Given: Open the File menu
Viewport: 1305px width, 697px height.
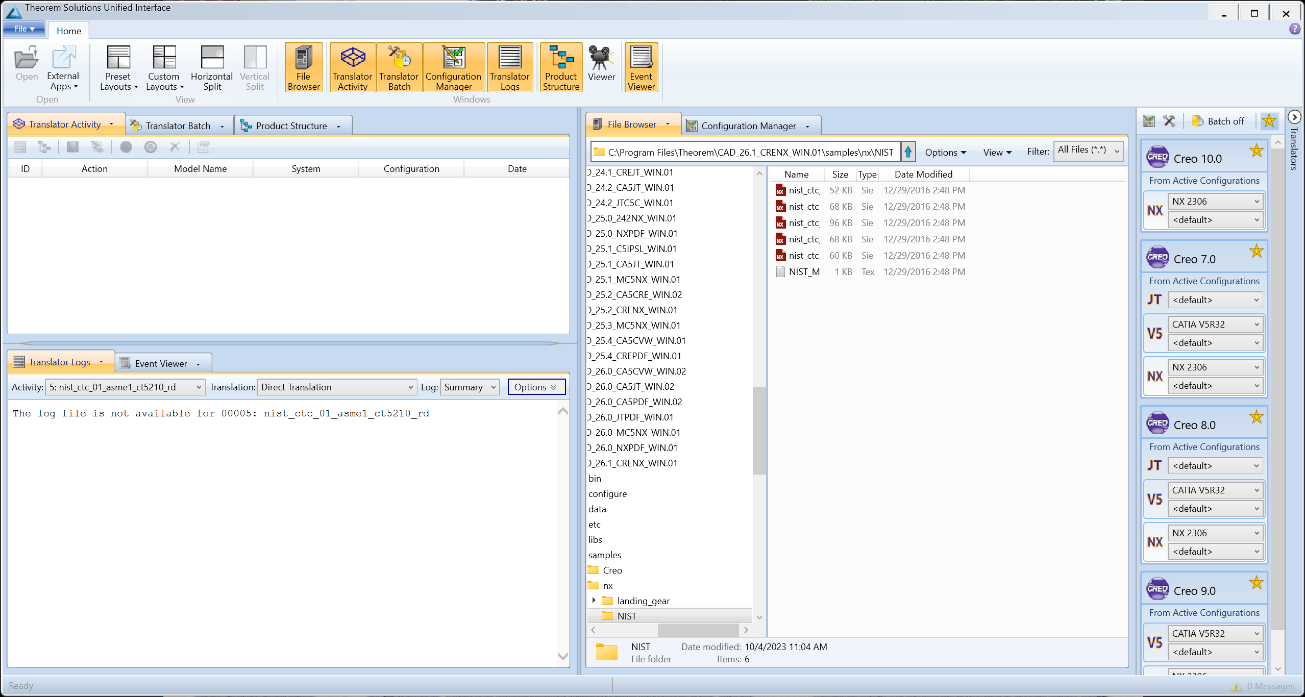Looking at the screenshot, I should (x=22, y=29).
